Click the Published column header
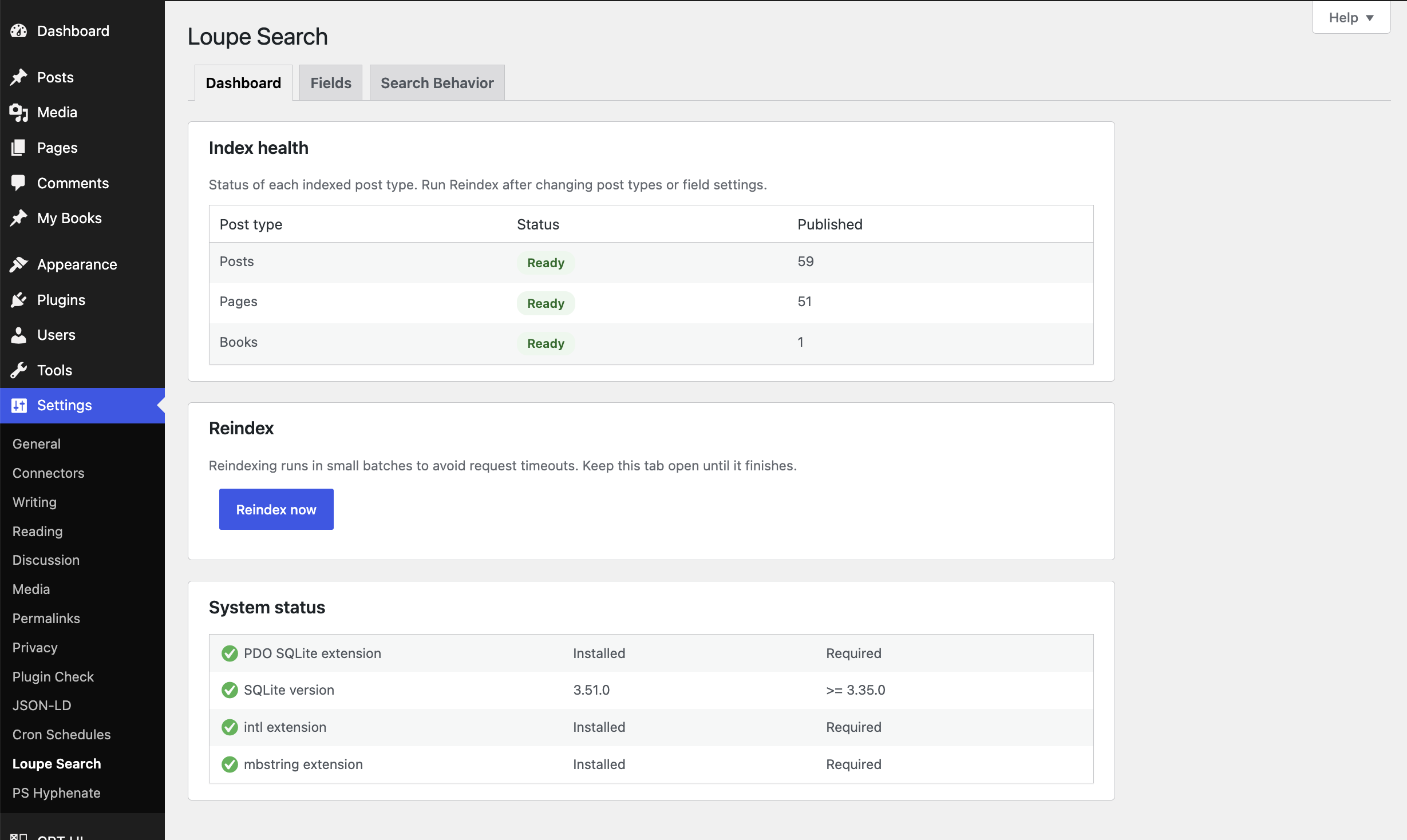The width and height of the screenshot is (1407, 840). [830, 224]
